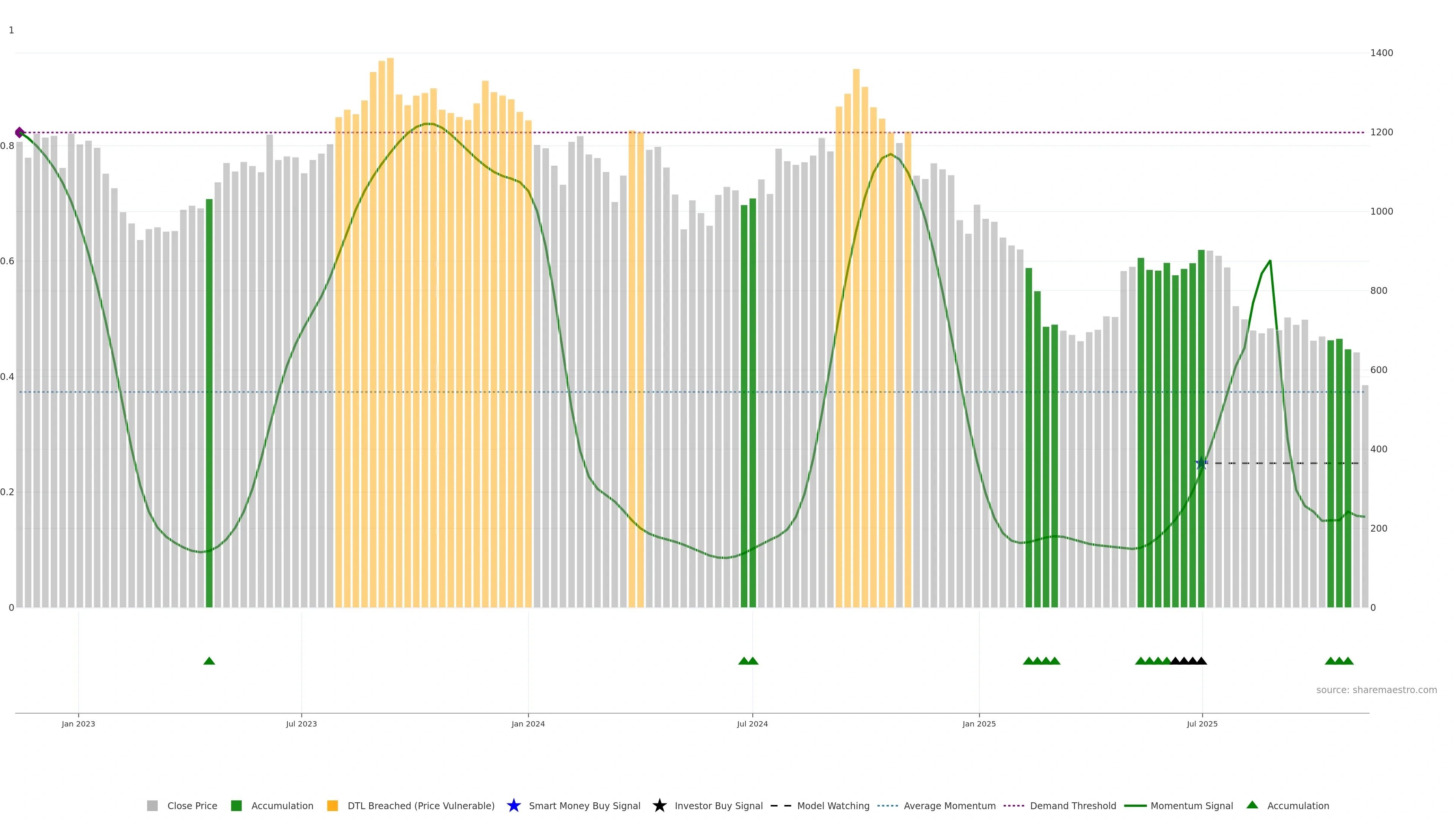The height and width of the screenshot is (819, 1456).
Task: Click the blue star marker on momentum line
Action: 1202,463
